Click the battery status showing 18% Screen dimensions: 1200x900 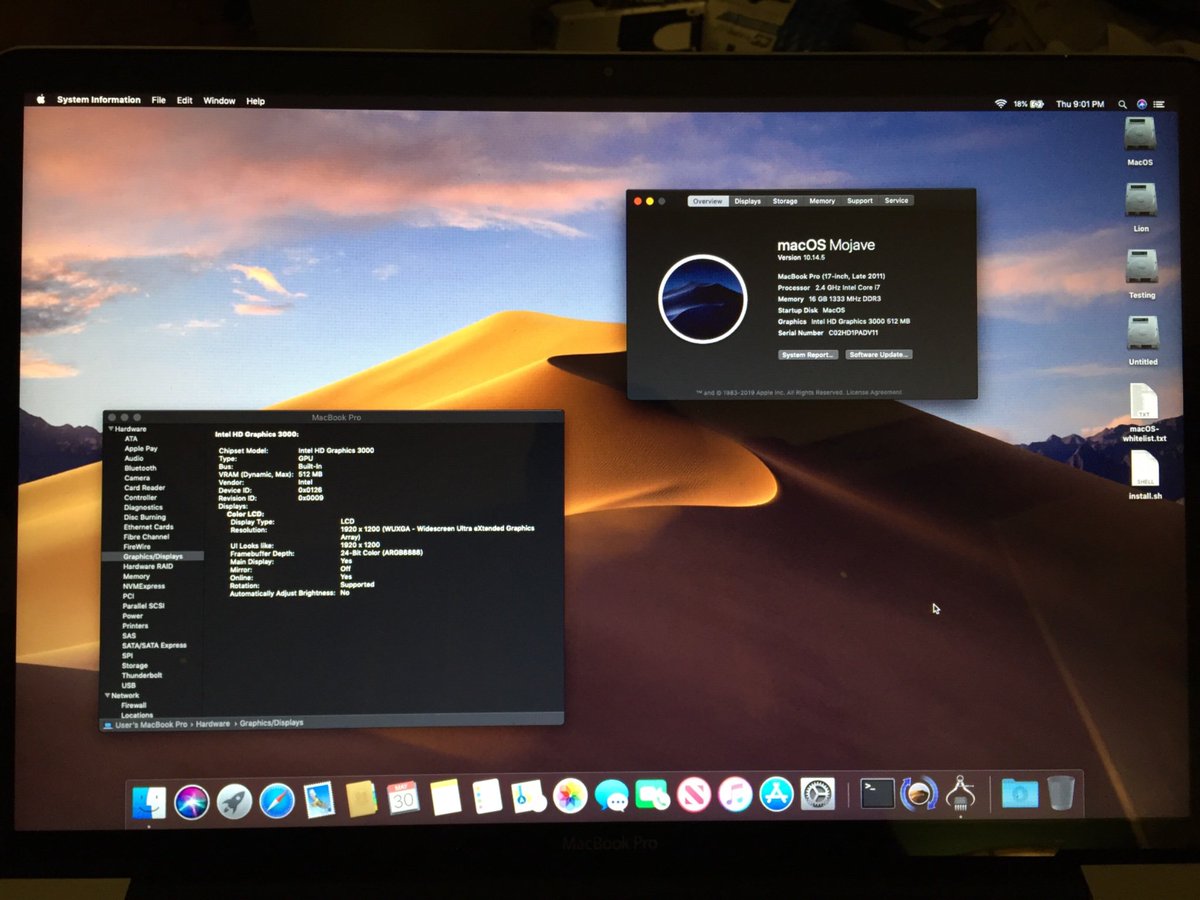pos(1029,104)
